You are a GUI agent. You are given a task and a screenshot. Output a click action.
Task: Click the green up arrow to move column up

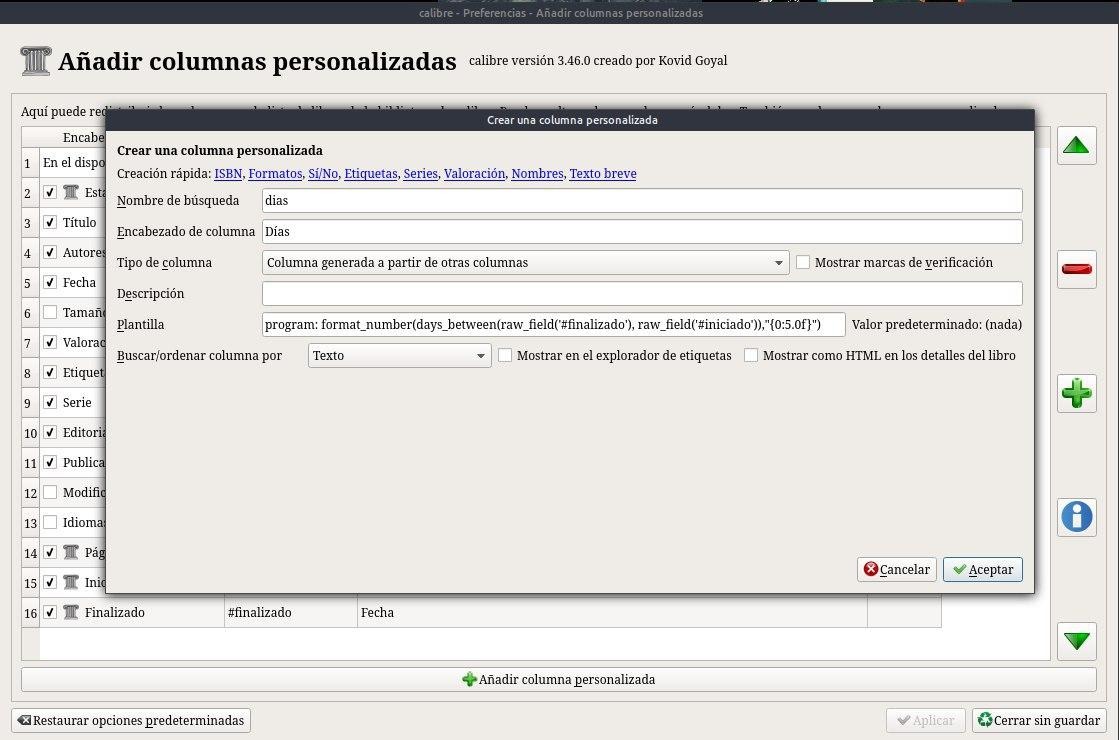[1076, 146]
